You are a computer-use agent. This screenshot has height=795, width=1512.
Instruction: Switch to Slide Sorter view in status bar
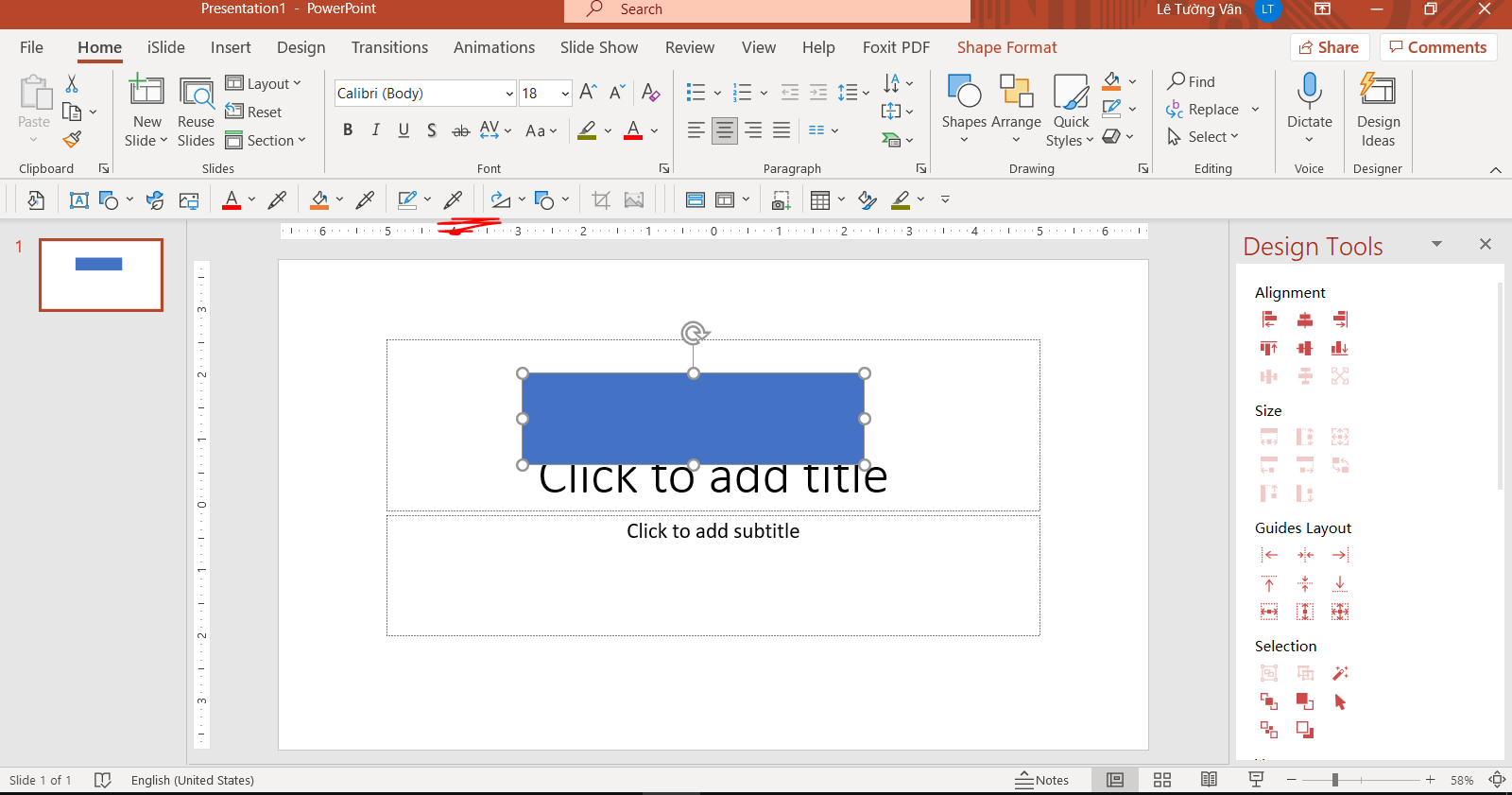(1162, 780)
